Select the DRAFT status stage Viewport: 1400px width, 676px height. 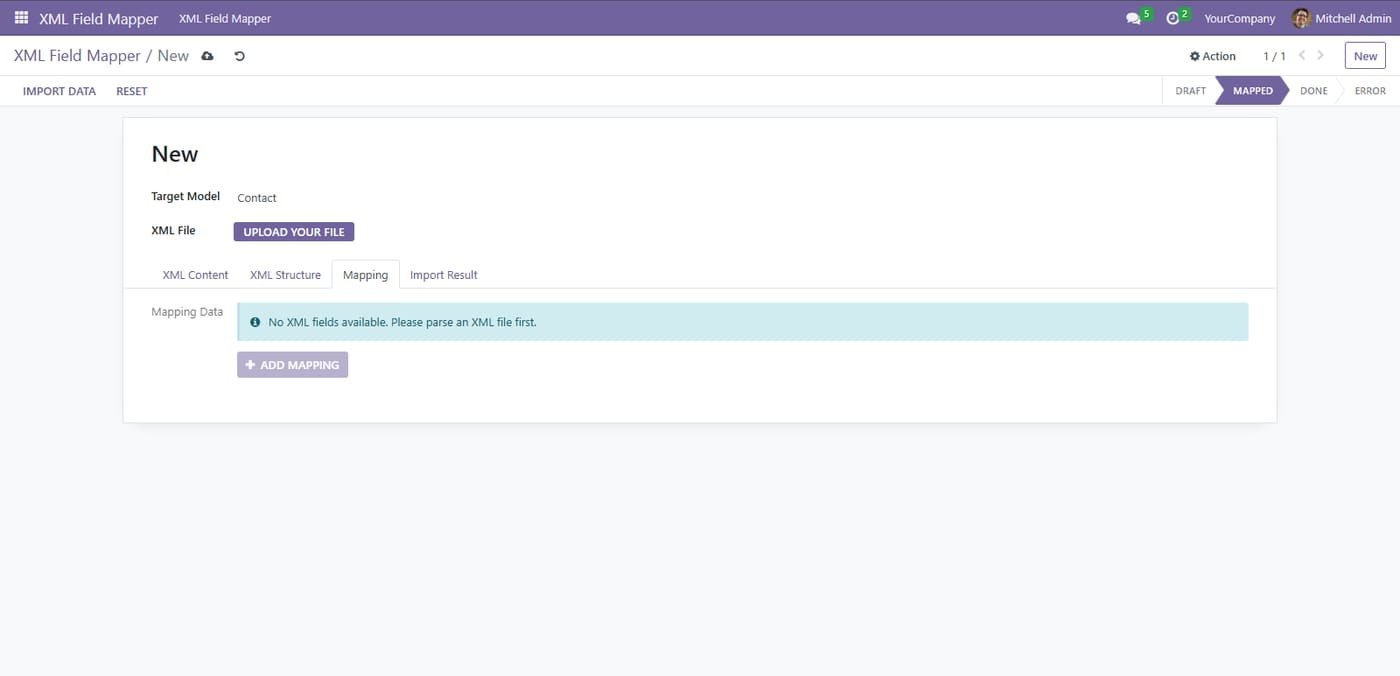[1190, 91]
